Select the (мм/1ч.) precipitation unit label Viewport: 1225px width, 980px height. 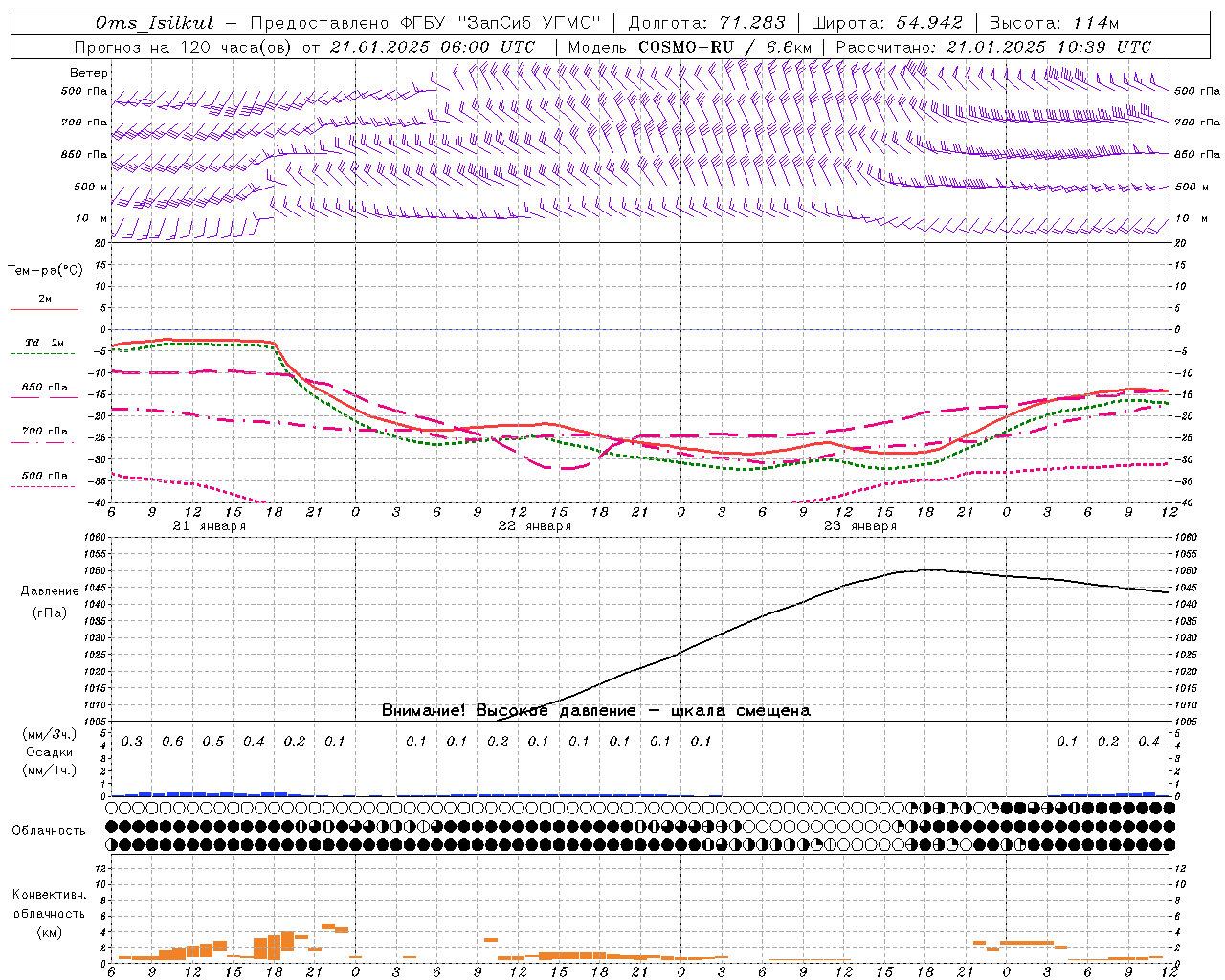pyautogui.click(x=50, y=770)
